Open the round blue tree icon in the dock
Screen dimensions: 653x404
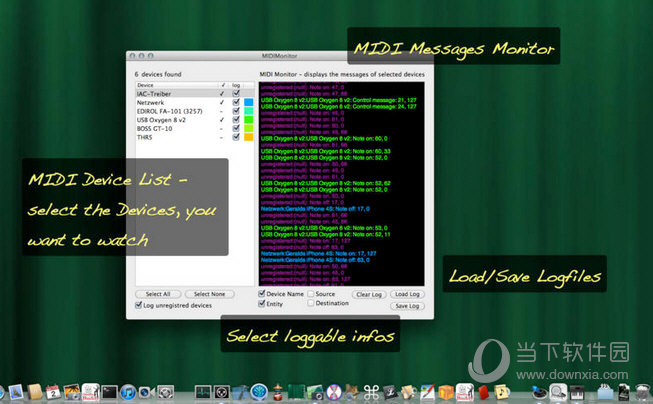point(259,392)
